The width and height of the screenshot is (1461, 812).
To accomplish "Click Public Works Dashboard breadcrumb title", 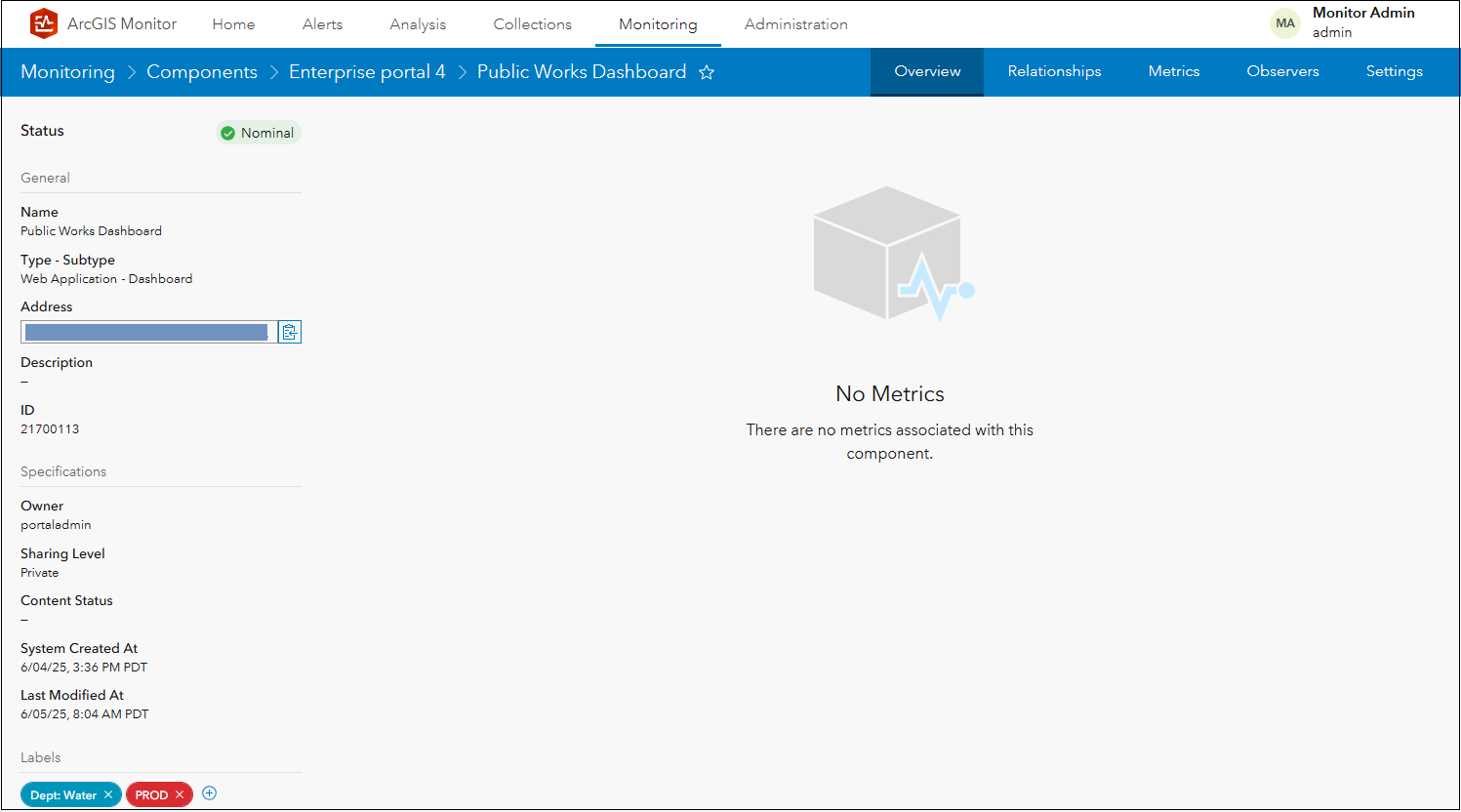I will coord(582,72).
